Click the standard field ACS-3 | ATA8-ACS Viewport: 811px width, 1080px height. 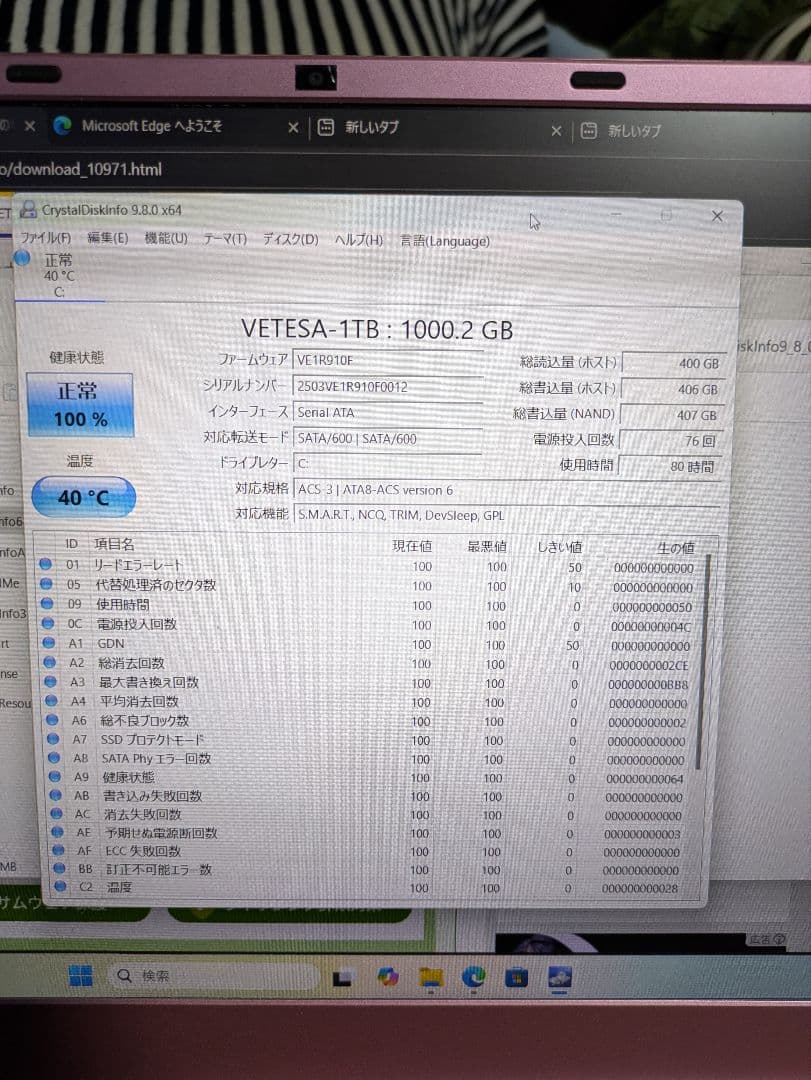[507, 490]
